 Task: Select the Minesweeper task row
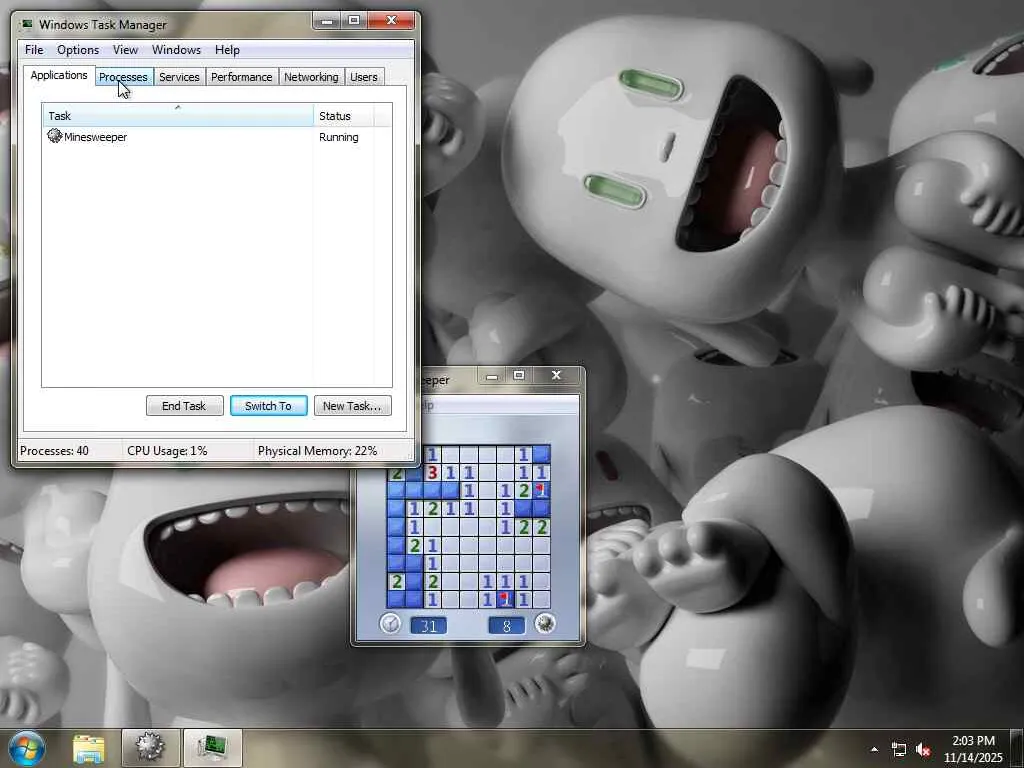[x=217, y=136]
